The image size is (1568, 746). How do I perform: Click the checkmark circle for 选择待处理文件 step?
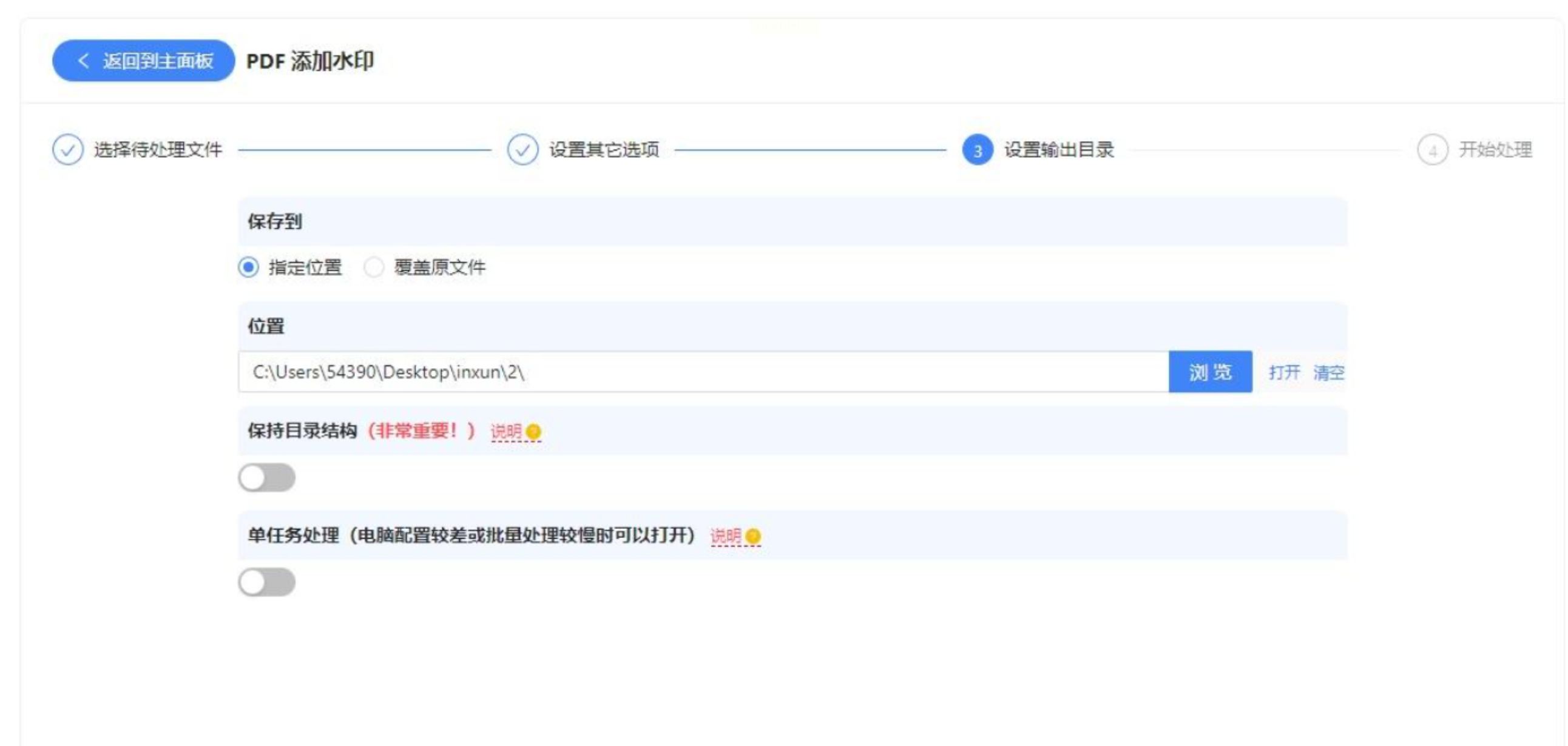pyautogui.click(x=67, y=150)
